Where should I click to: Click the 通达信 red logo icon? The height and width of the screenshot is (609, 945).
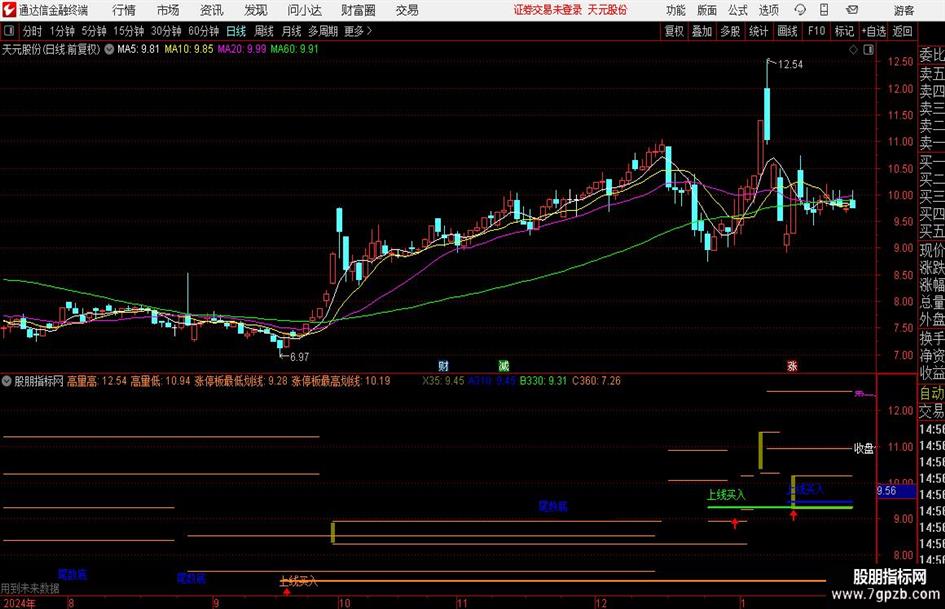(9, 10)
